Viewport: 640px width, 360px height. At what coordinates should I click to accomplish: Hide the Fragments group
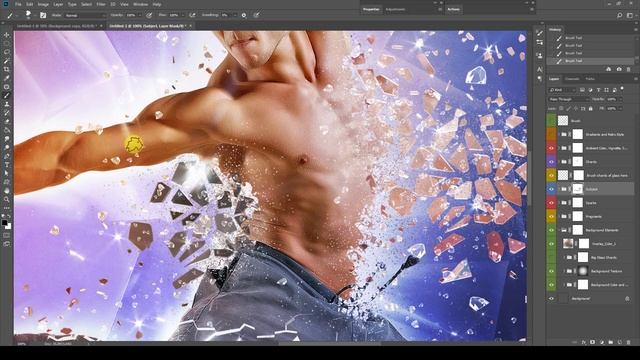551,216
